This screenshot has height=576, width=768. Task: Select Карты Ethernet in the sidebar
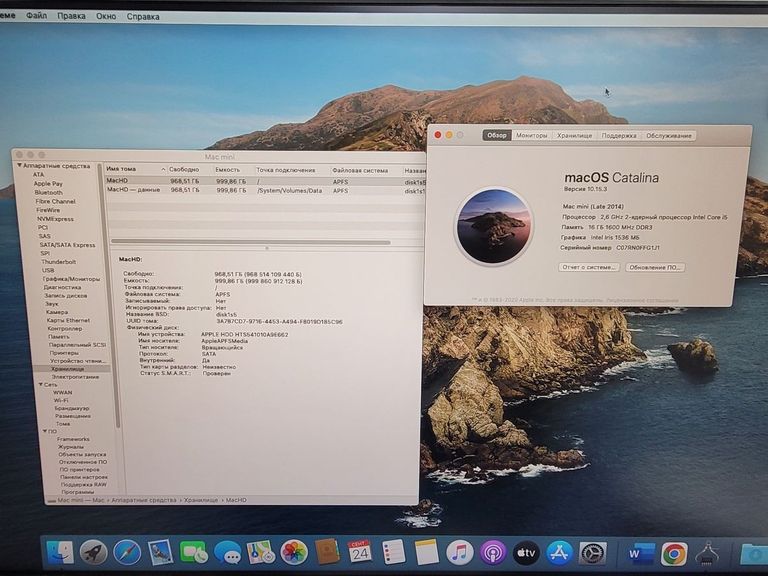68,320
